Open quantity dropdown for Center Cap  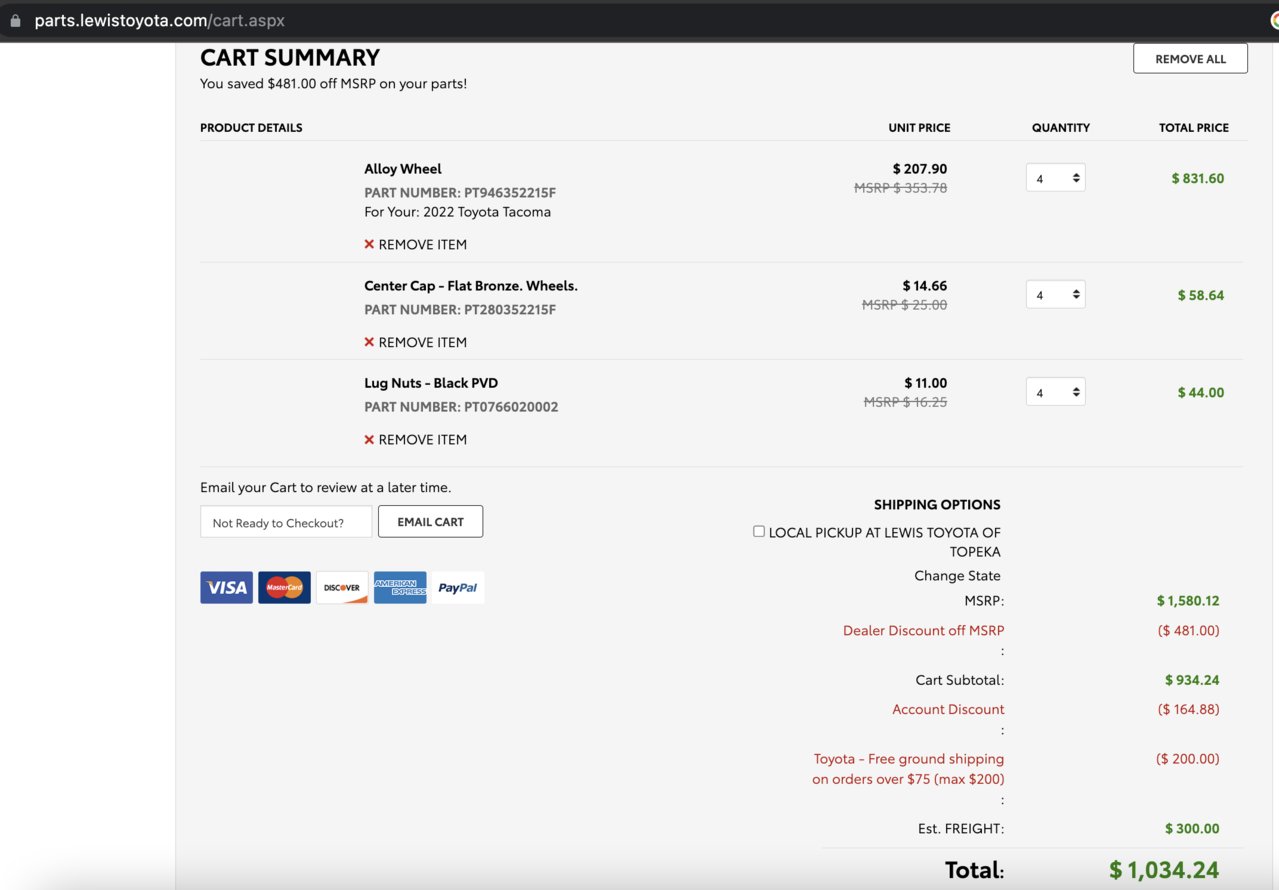(x=1055, y=295)
